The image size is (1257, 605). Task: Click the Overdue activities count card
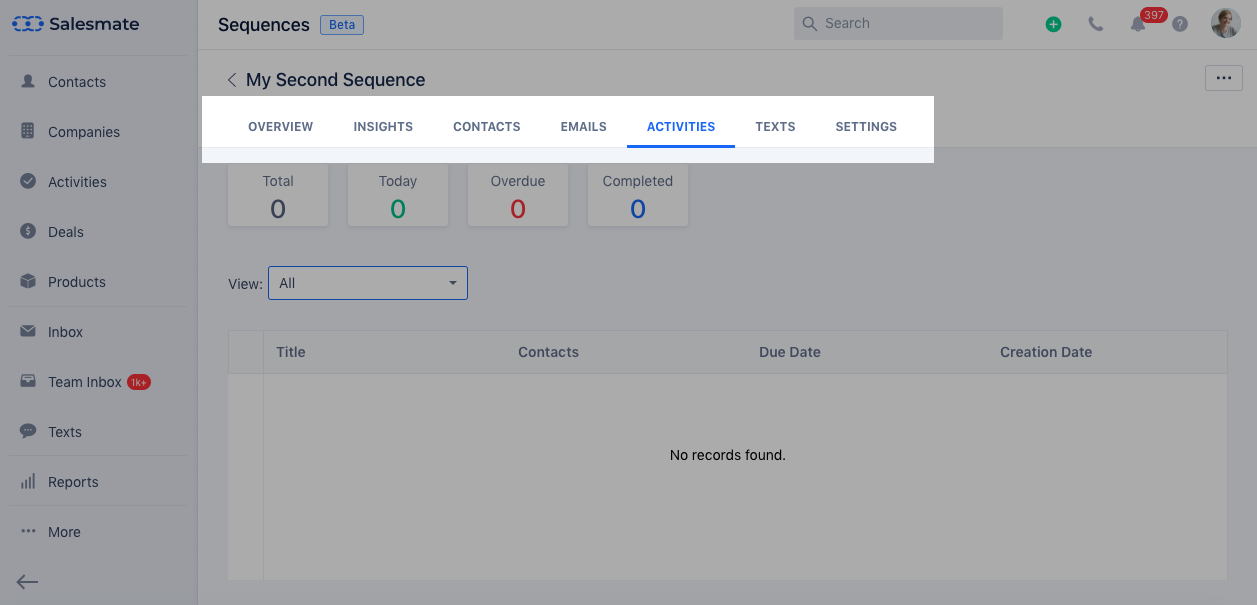point(518,195)
